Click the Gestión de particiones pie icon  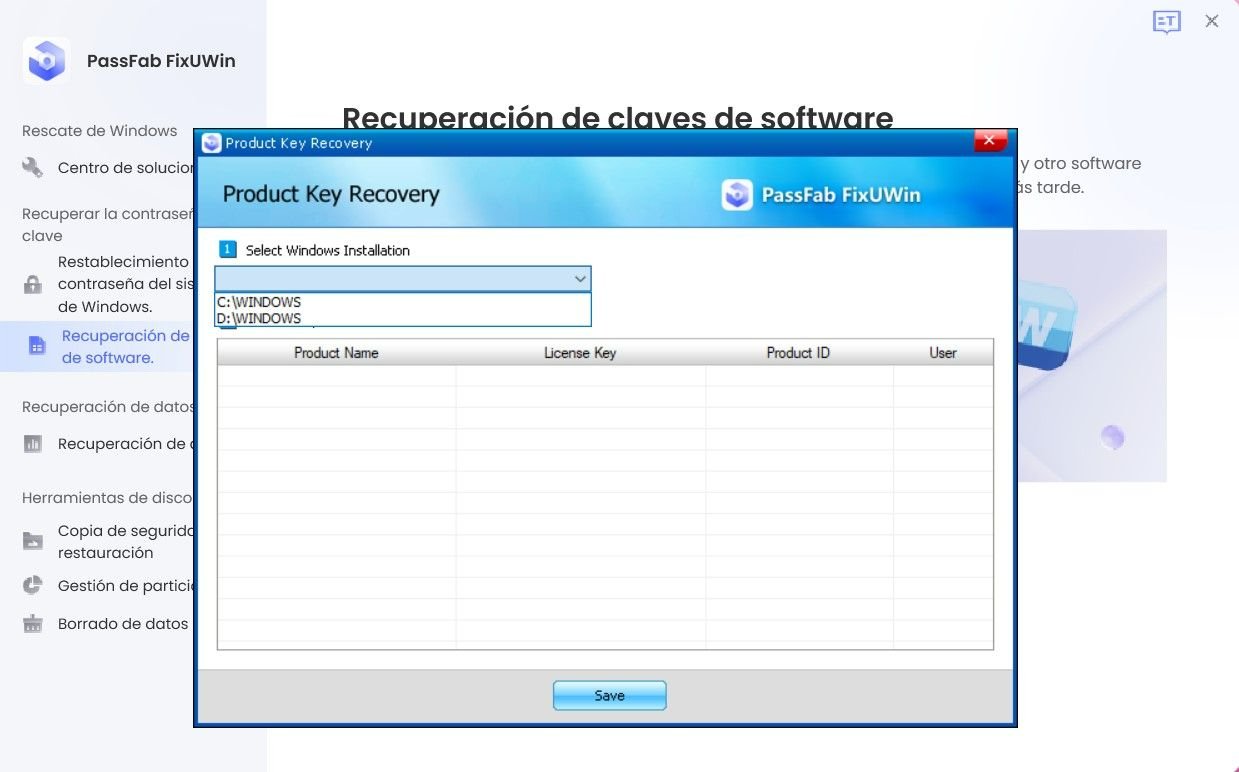31,585
